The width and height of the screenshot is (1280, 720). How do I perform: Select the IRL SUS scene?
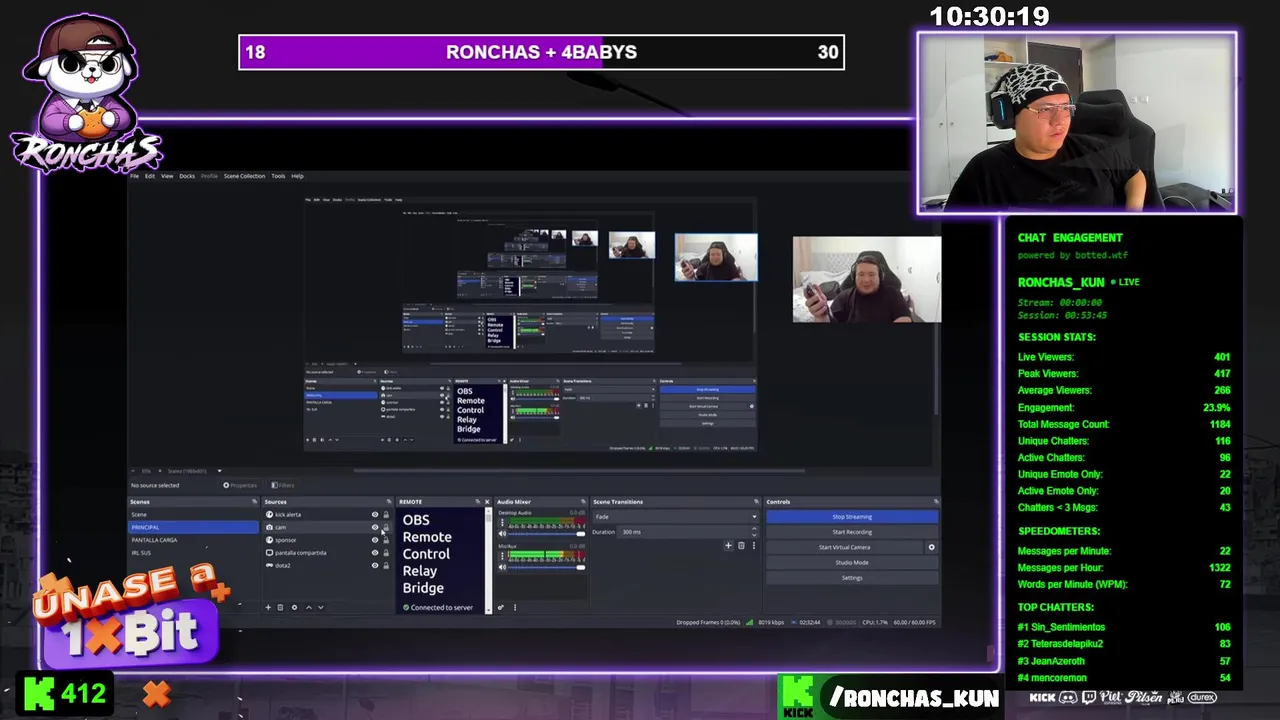point(194,553)
